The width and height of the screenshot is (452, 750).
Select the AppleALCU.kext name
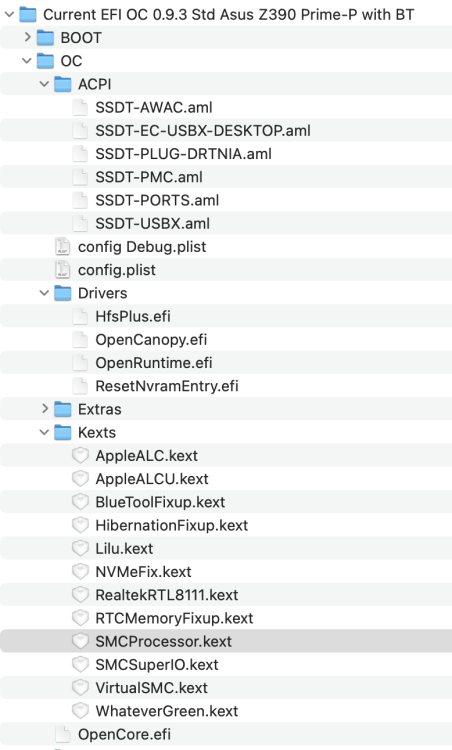152,479
